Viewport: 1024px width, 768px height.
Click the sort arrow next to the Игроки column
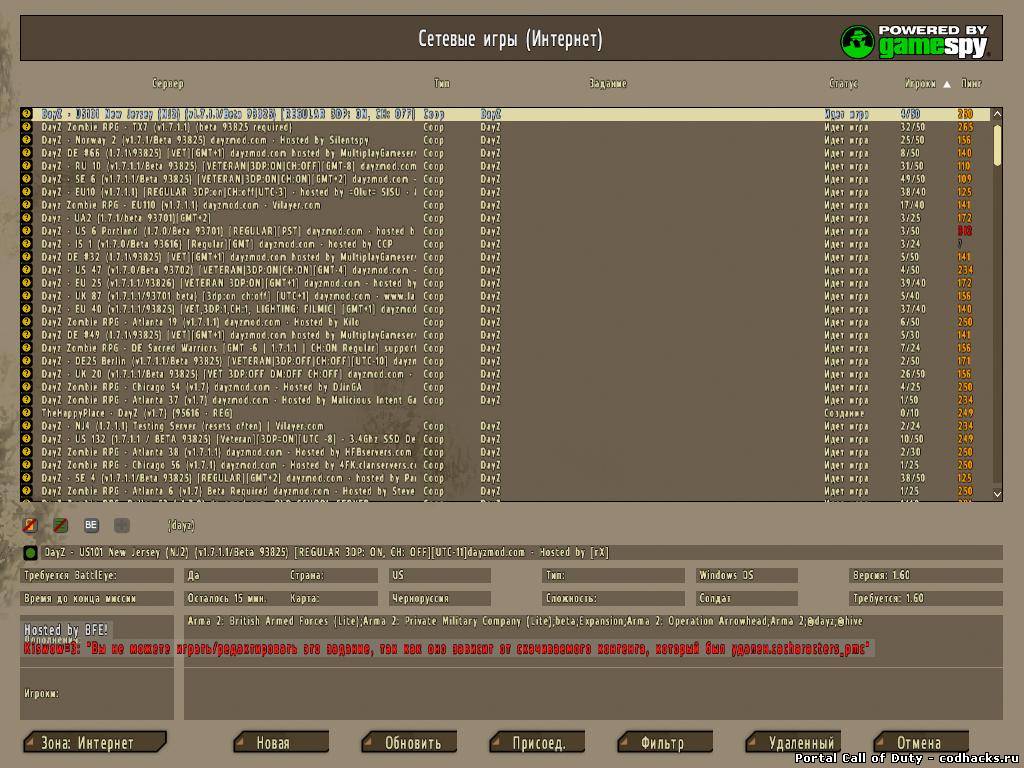(947, 84)
